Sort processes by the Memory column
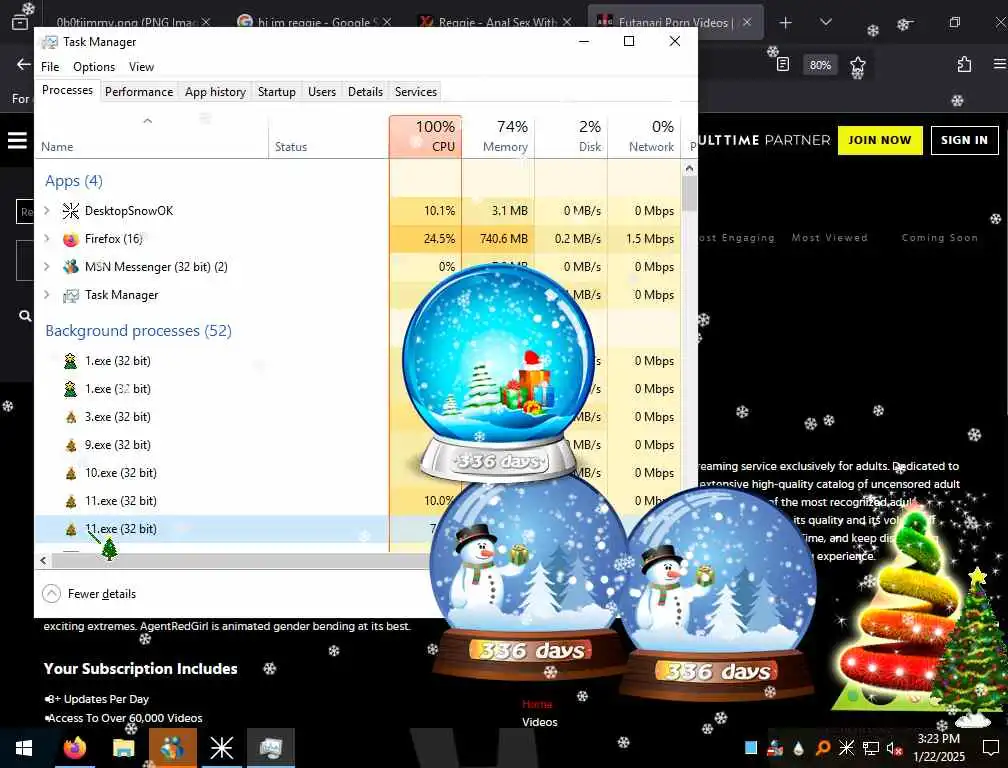1008x768 pixels. pyautogui.click(x=498, y=136)
